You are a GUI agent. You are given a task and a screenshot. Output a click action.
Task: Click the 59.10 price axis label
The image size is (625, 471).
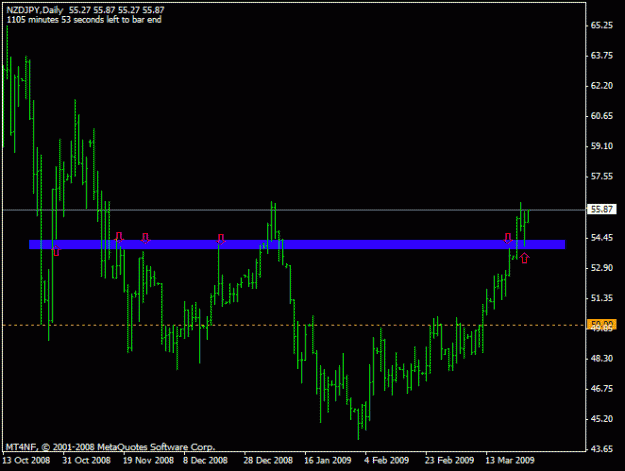point(601,146)
